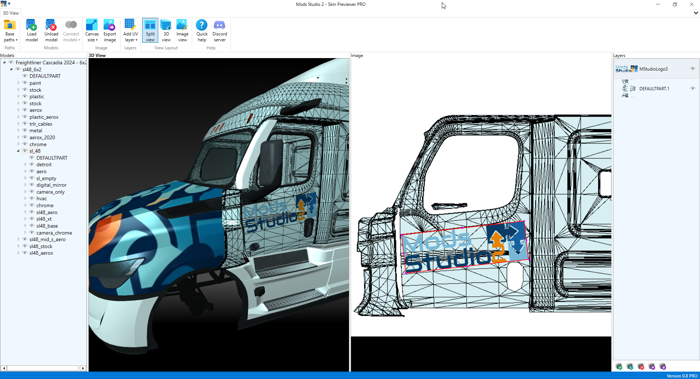The width and height of the screenshot is (700, 379).
Task: Select the sl48_base tree item
Action: click(47, 226)
